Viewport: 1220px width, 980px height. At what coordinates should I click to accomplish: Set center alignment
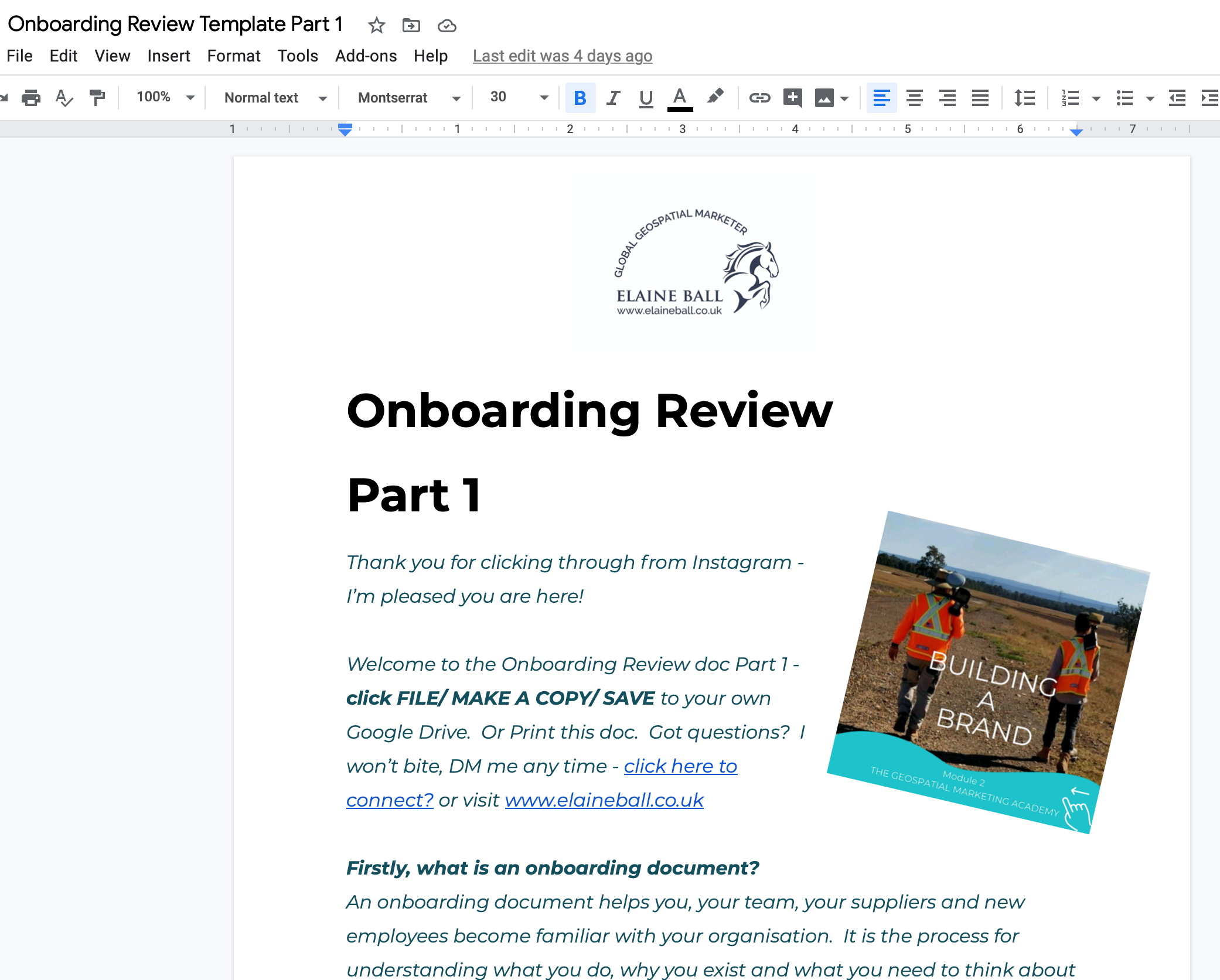click(x=914, y=97)
